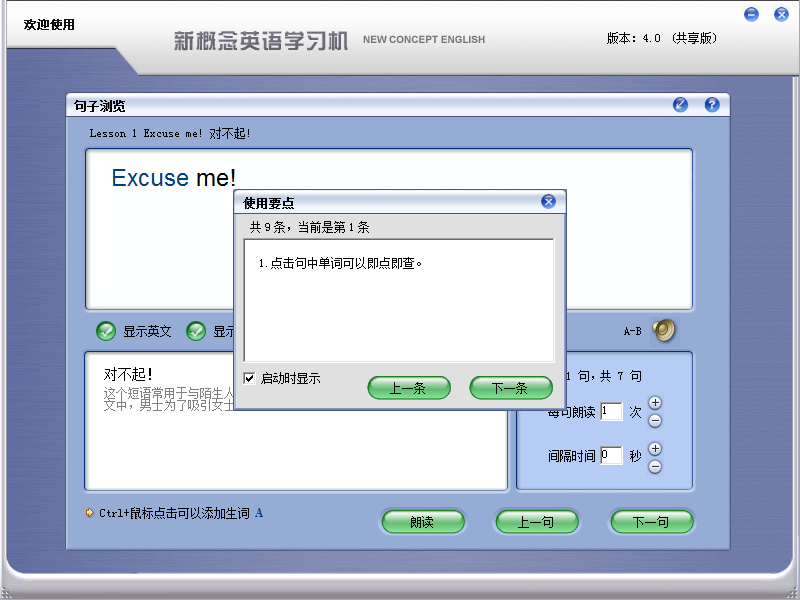Click the Lesson 1 Excuse me! title
Viewport: 800px width, 600px height.
170,133
